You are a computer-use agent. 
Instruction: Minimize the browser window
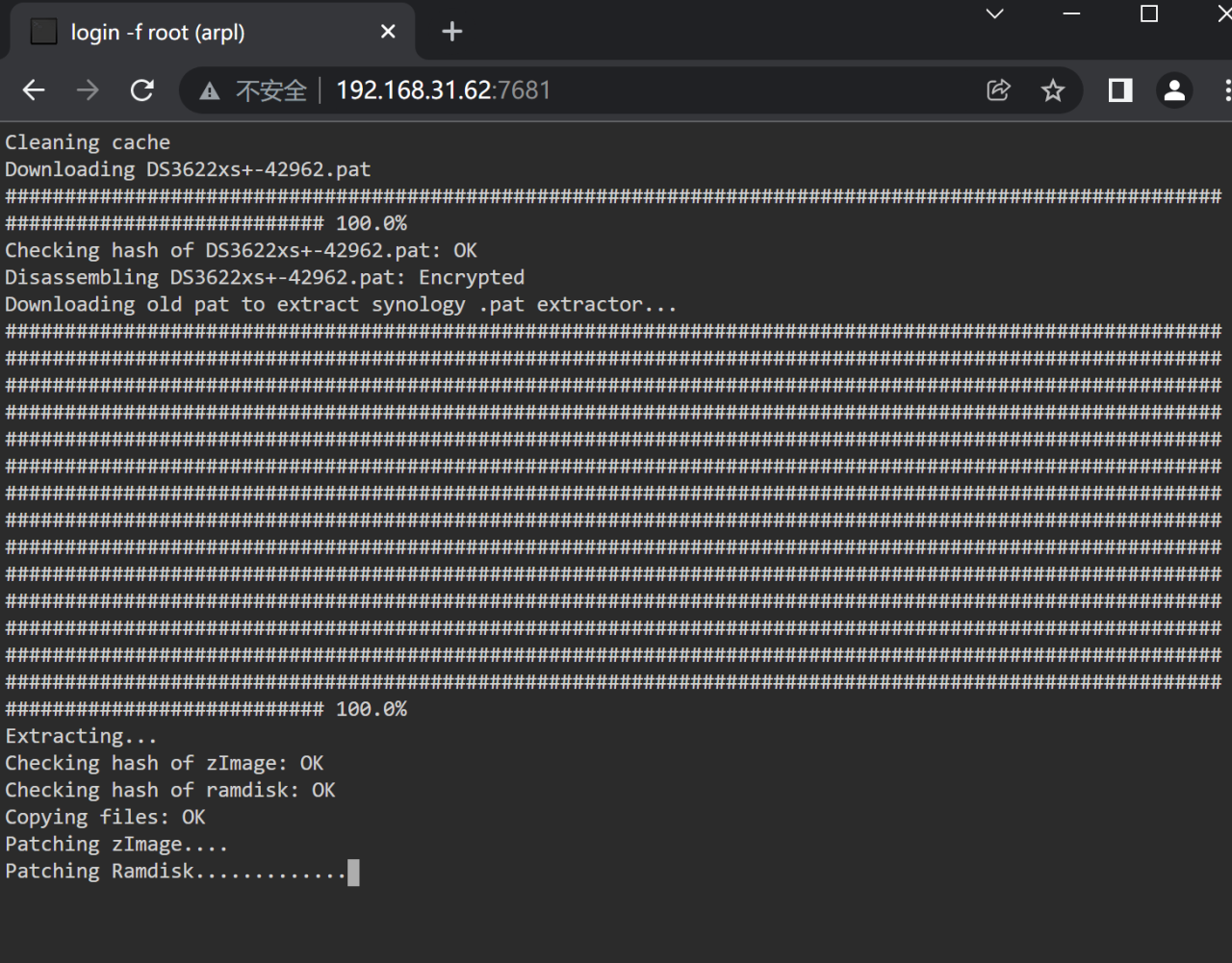[1071, 13]
